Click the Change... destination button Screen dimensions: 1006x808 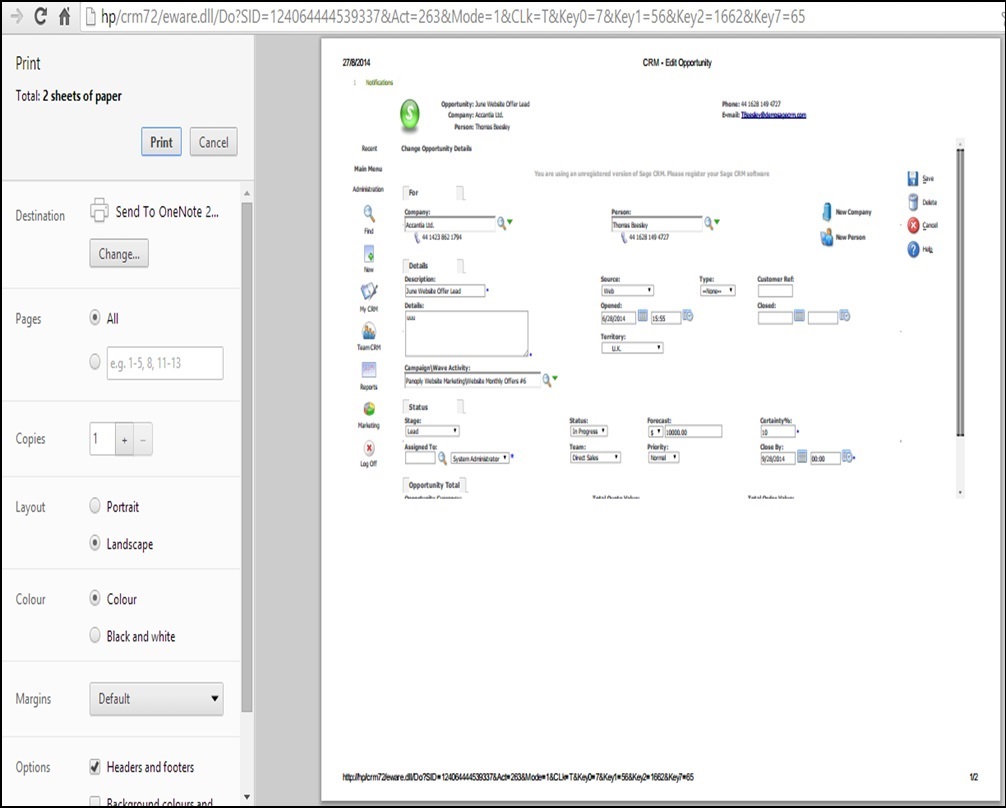point(119,254)
